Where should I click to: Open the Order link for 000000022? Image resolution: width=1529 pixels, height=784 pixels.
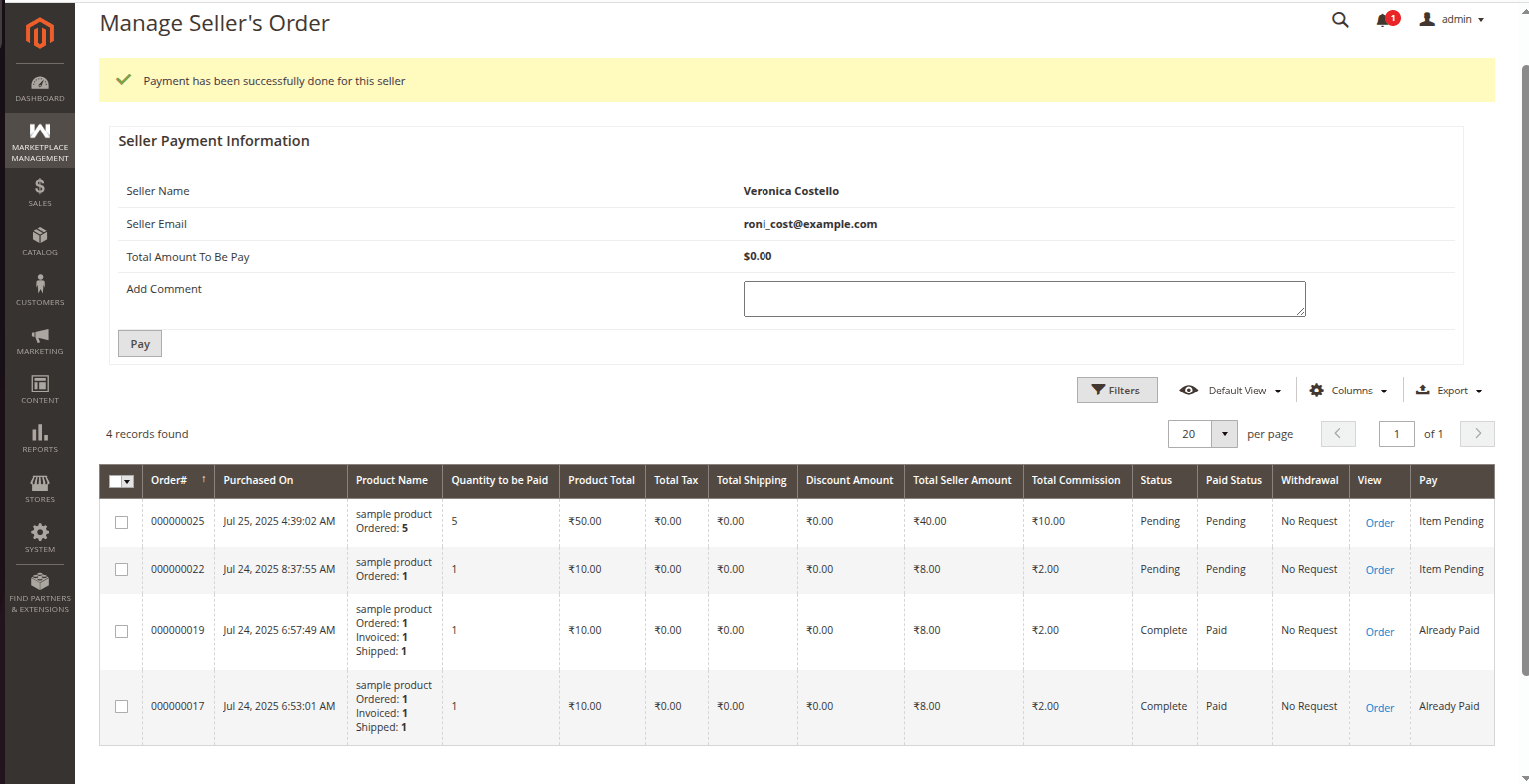coord(1379,570)
